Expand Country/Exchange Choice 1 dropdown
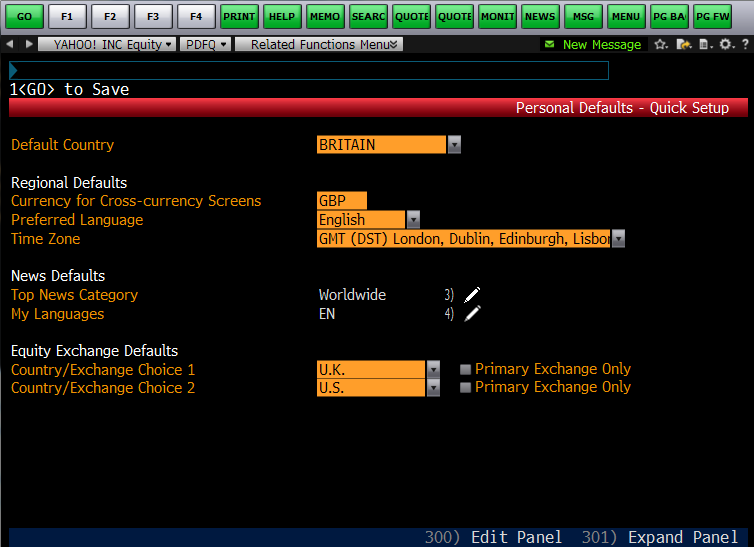The width and height of the screenshot is (754, 547). [x=433, y=369]
